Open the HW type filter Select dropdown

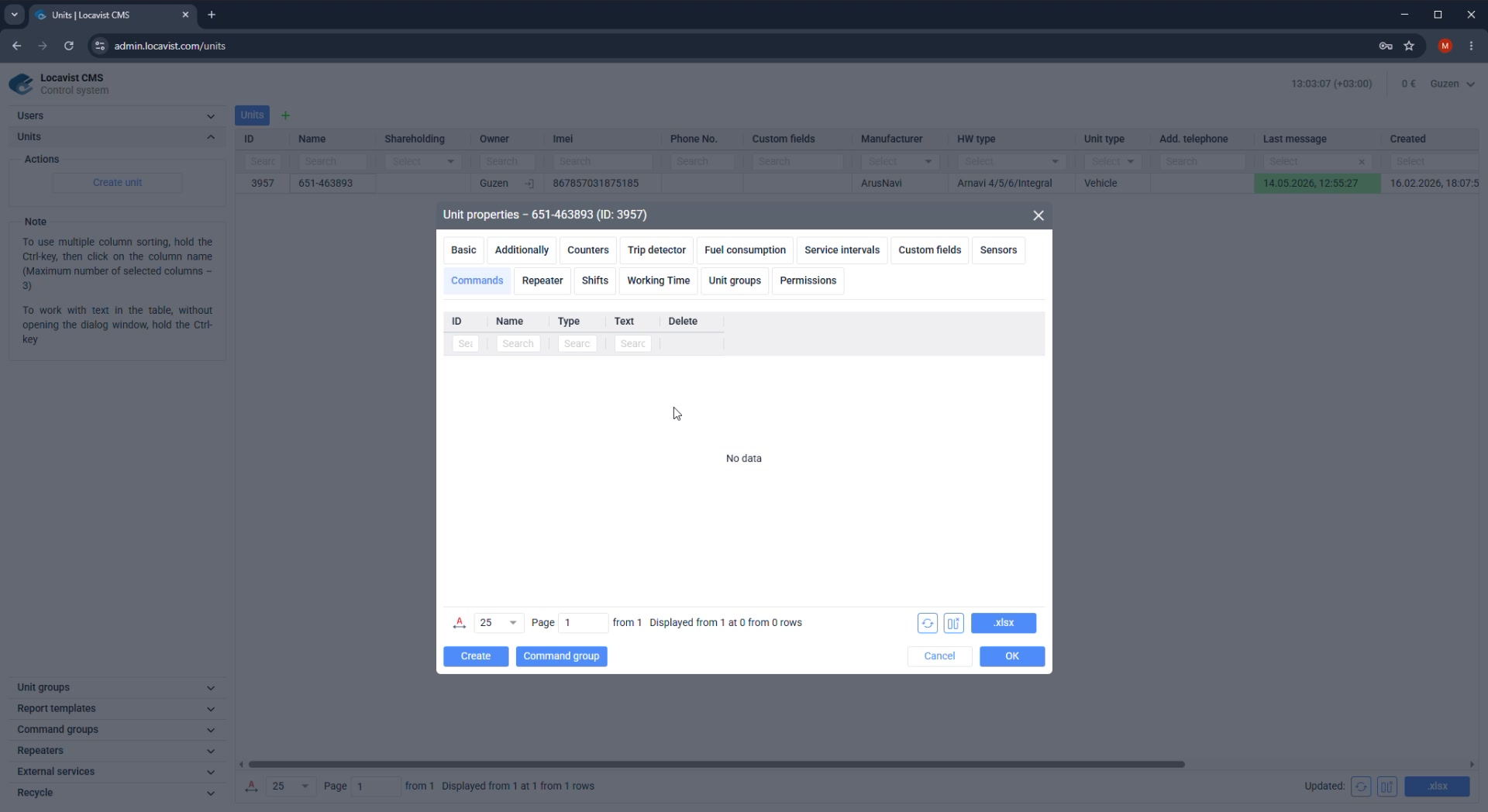1011,162
